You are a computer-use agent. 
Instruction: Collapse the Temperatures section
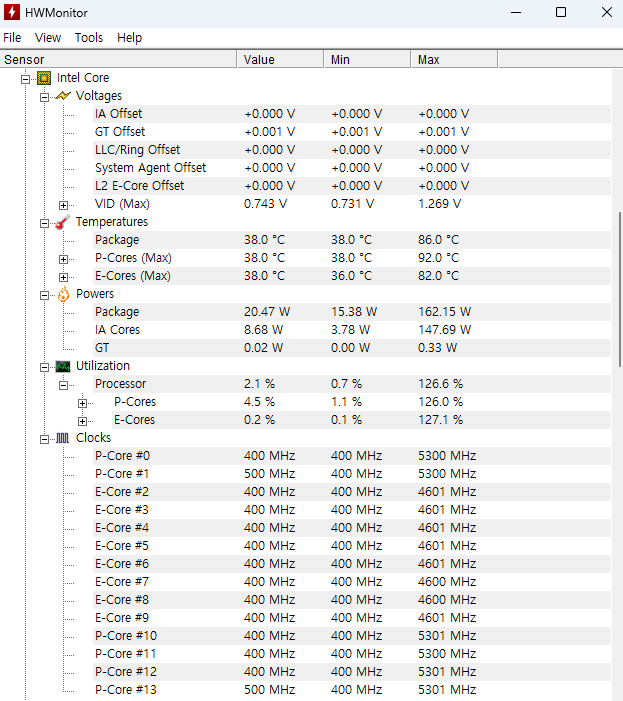point(44,223)
